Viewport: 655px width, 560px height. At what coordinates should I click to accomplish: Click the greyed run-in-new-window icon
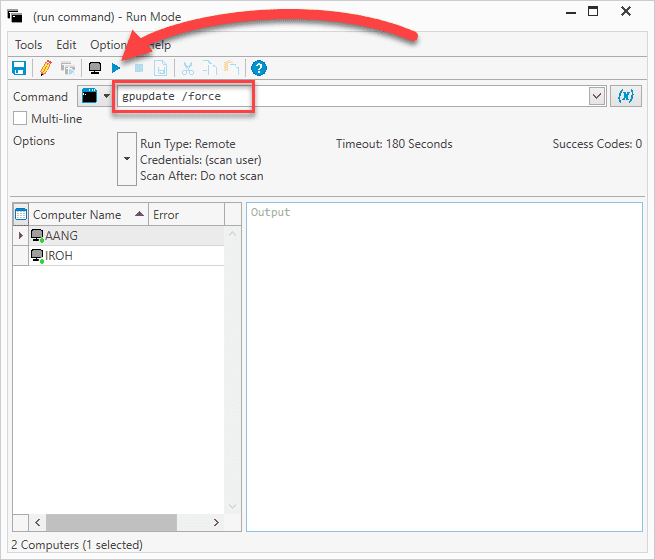(x=68, y=68)
